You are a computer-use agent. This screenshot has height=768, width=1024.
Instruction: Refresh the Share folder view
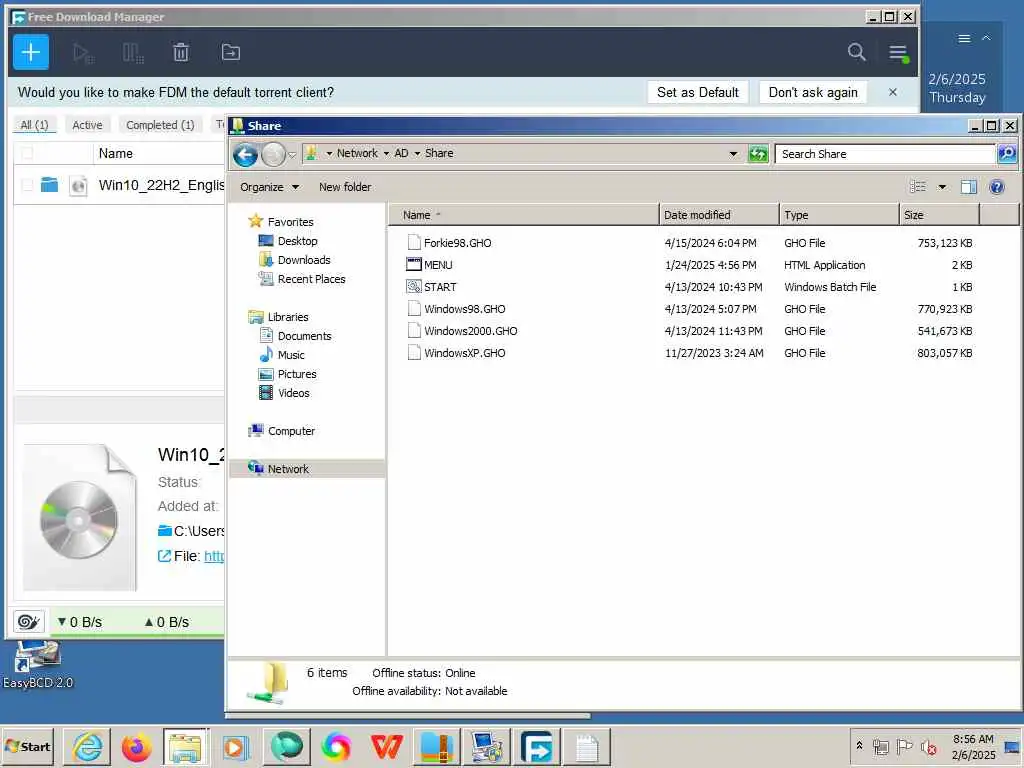click(x=758, y=154)
